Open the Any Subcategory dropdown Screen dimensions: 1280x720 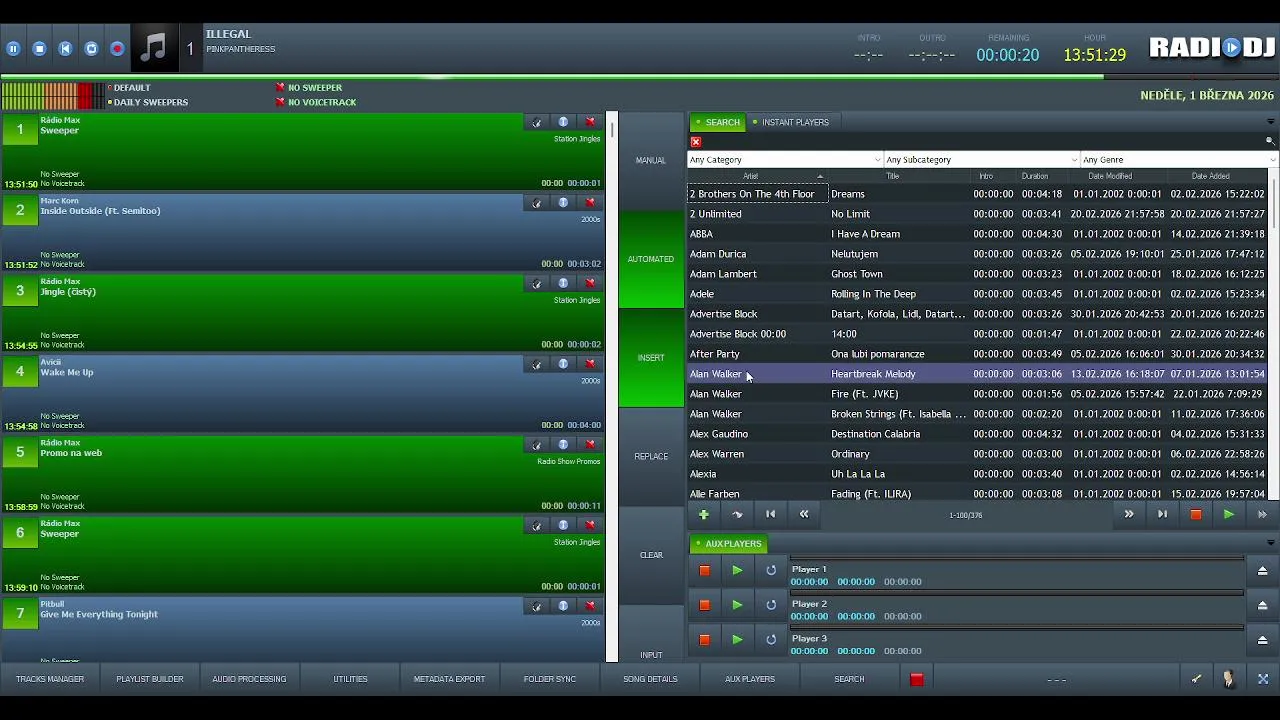click(x=982, y=160)
